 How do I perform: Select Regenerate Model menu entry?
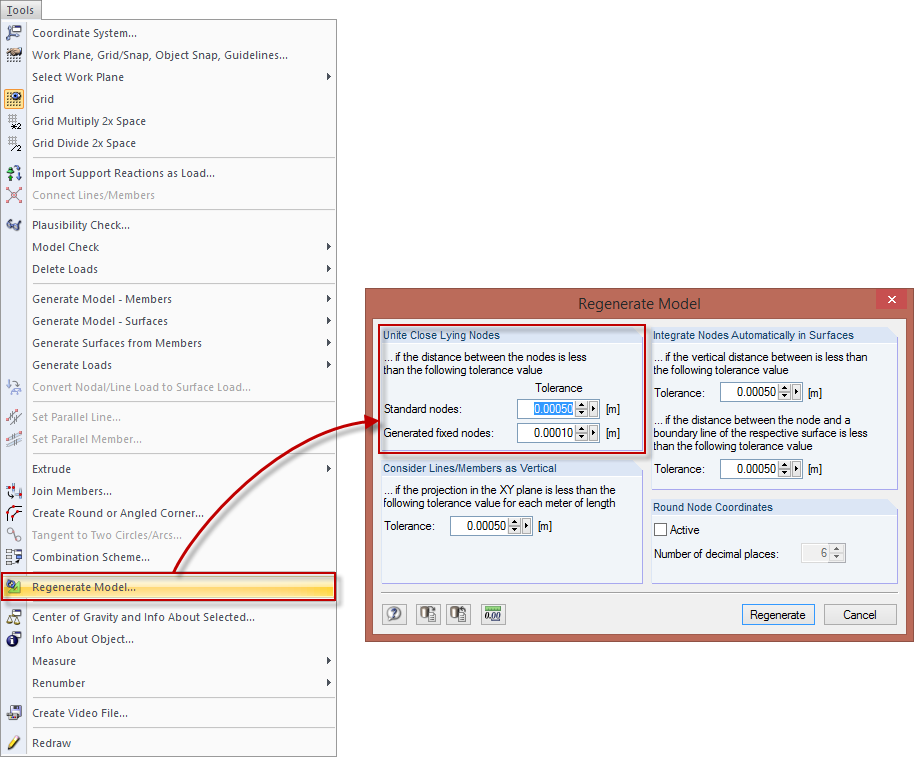168,587
